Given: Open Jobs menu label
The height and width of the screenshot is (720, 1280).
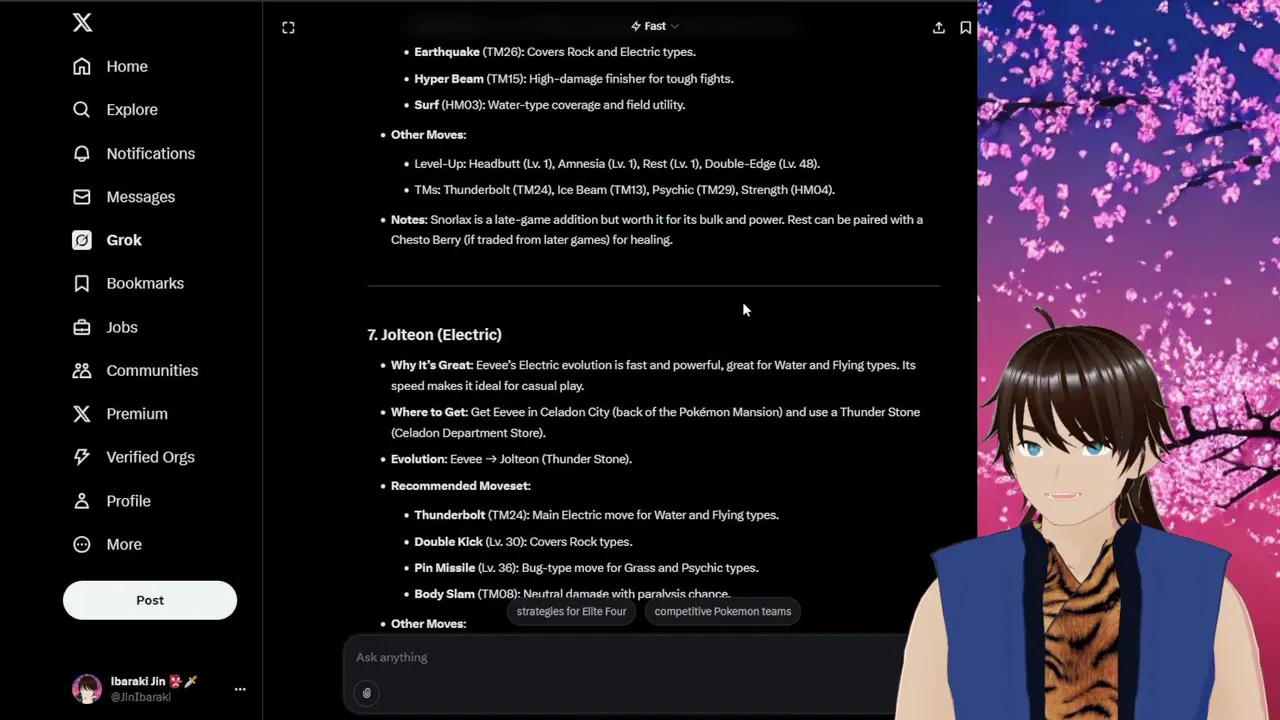Looking at the screenshot, I should tap(122, 327).
